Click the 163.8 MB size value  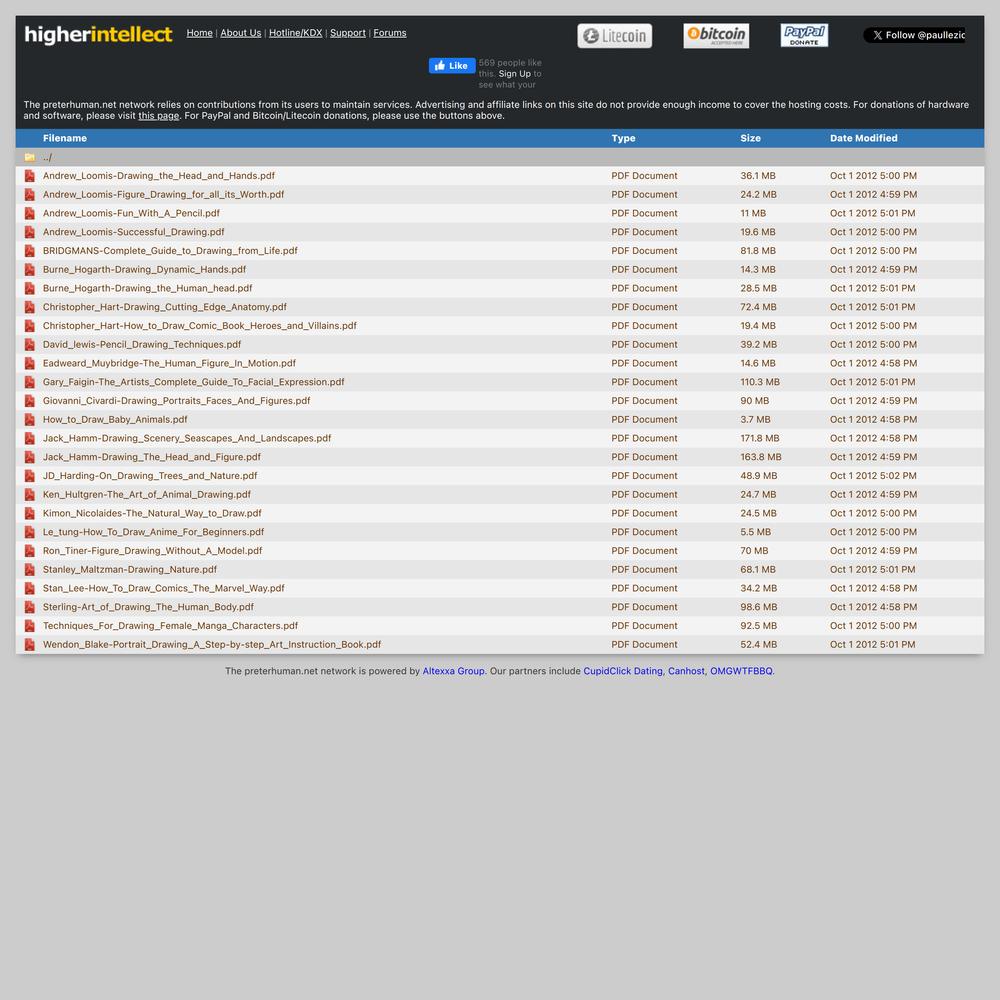pyautogui.click(x=761, y=457)
